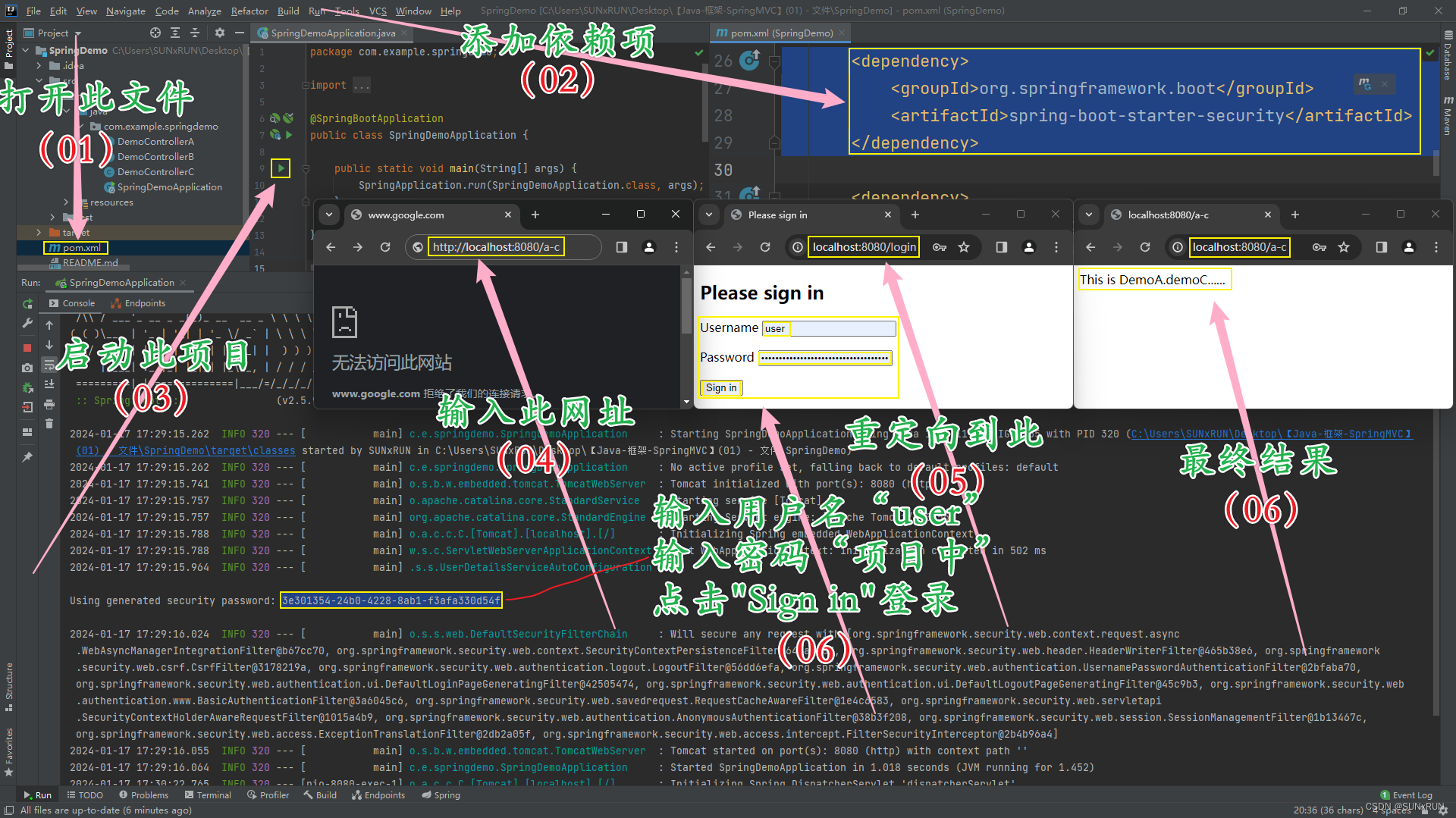Click Collapse All in the Project panel
The width and height of the screenshot is (1456, 818).
[x=195, y=33]
